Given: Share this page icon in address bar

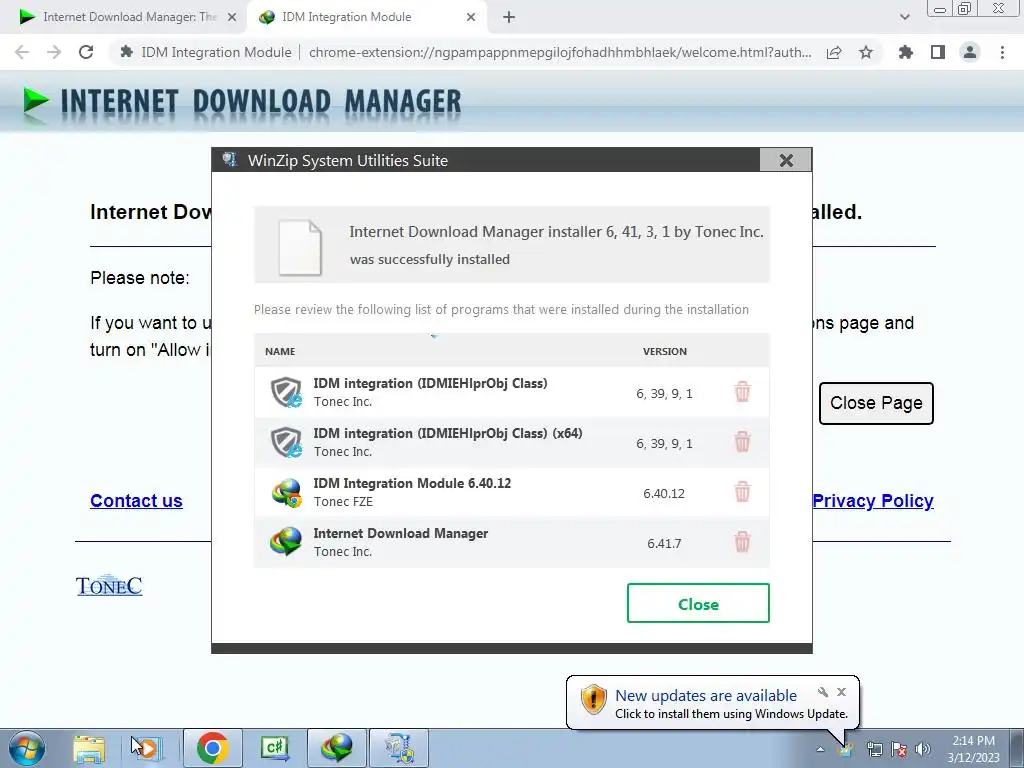Looking at the screenshot, I should coord(834,52).
